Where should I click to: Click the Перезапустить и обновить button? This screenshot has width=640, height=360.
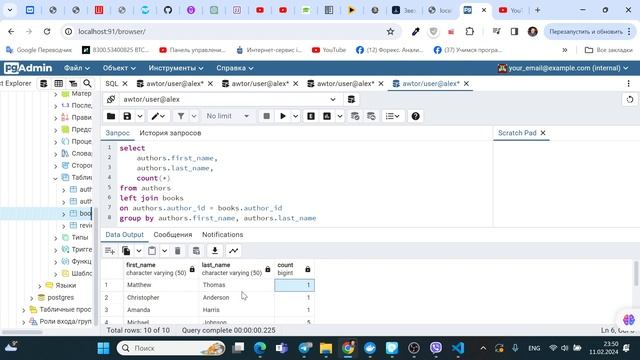click(590, 31)
